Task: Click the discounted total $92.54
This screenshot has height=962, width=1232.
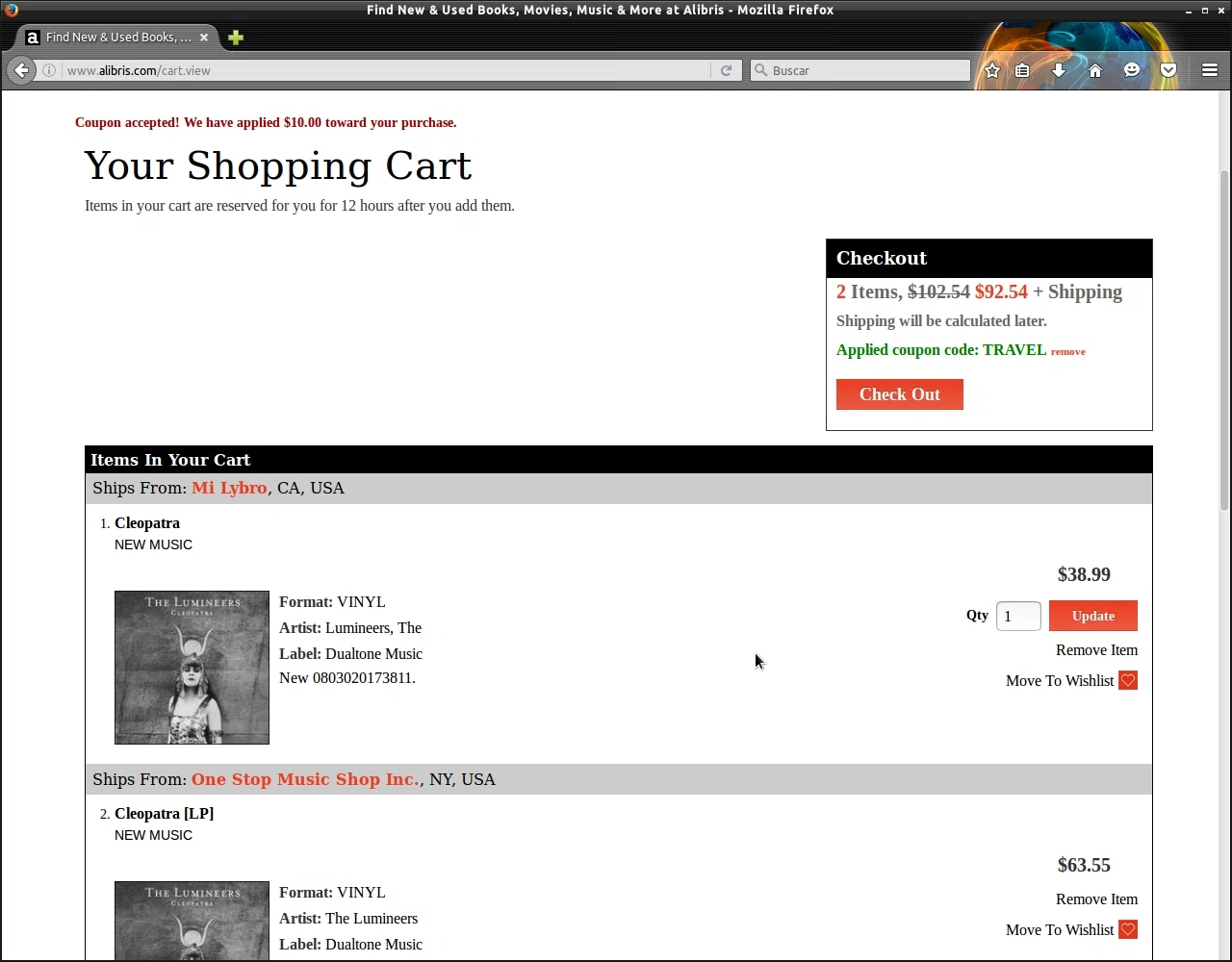Action: (1001, 291)
